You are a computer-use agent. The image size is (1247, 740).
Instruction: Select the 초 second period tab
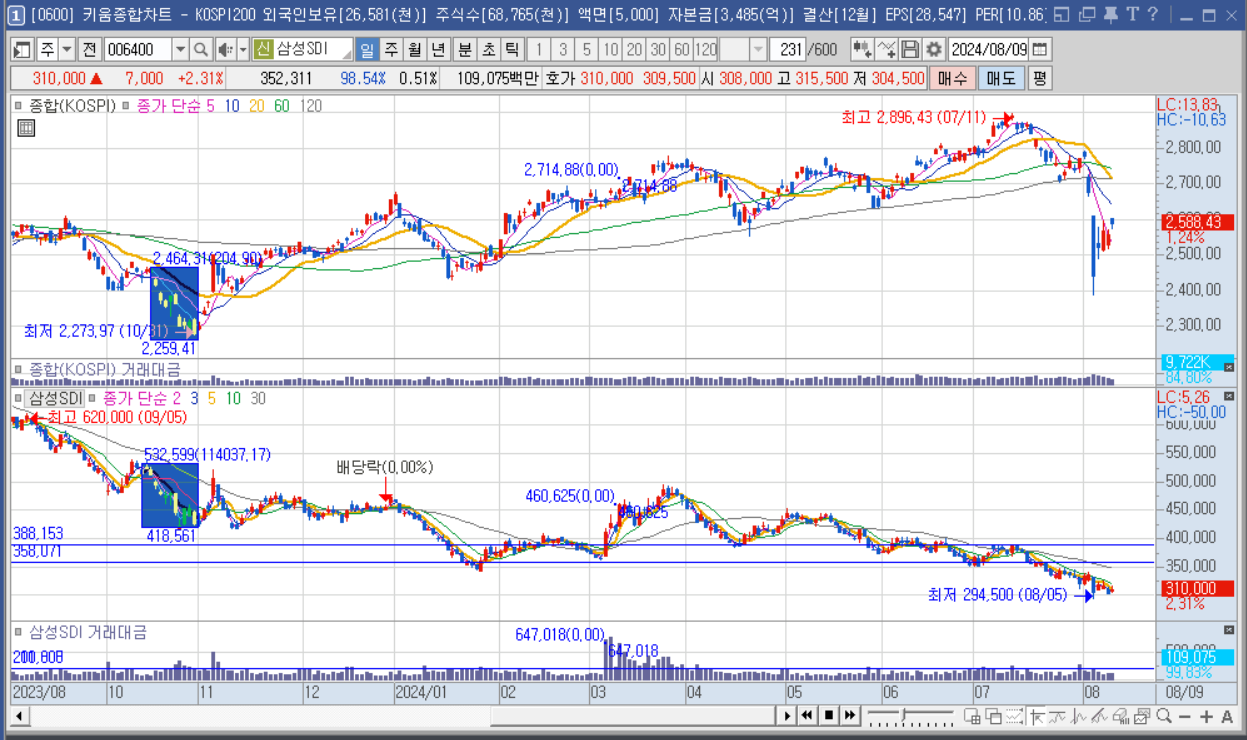[x=488, y=50]
